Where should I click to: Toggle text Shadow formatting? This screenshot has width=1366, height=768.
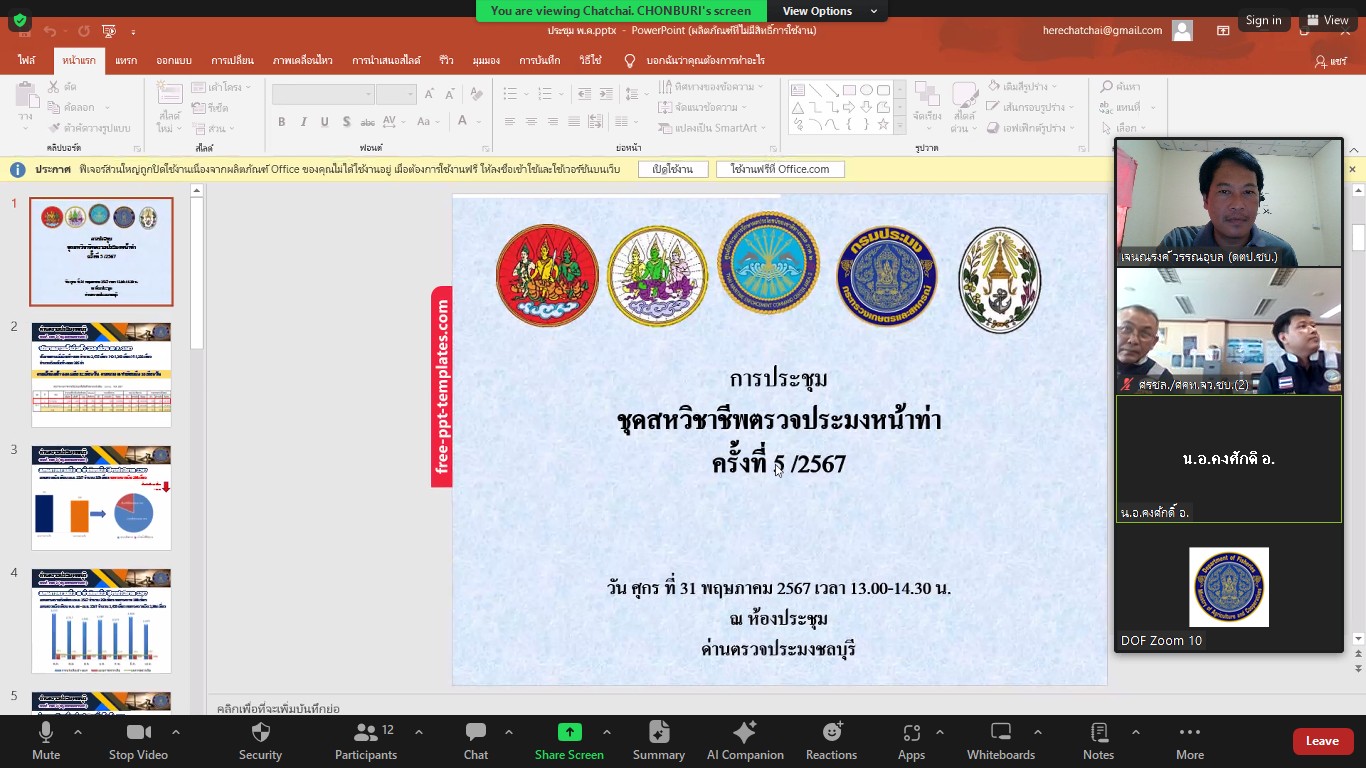[x=347, y=122]
